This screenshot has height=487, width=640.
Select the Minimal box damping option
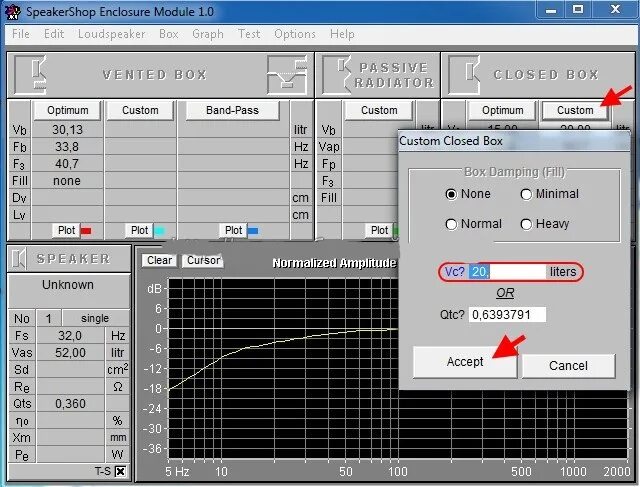[526, 194]
